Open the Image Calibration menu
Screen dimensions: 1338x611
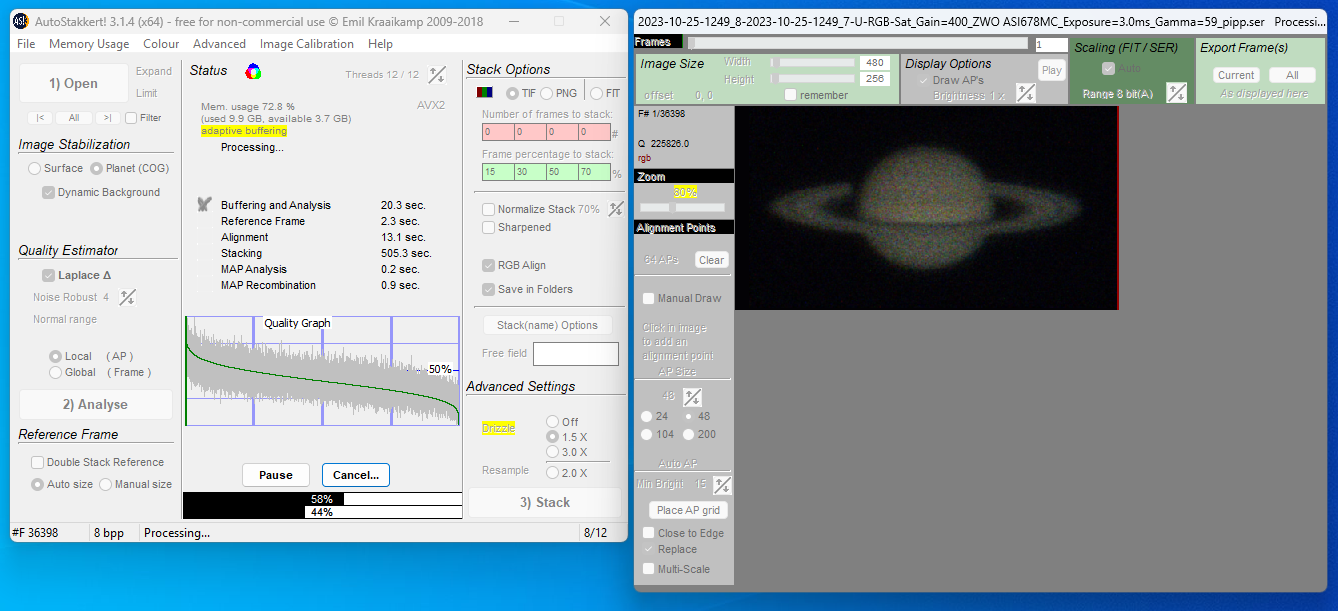coord(306,44)
